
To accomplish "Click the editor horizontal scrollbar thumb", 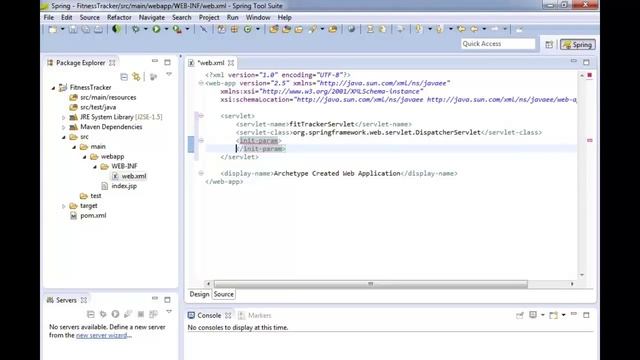I will point(371,284).
